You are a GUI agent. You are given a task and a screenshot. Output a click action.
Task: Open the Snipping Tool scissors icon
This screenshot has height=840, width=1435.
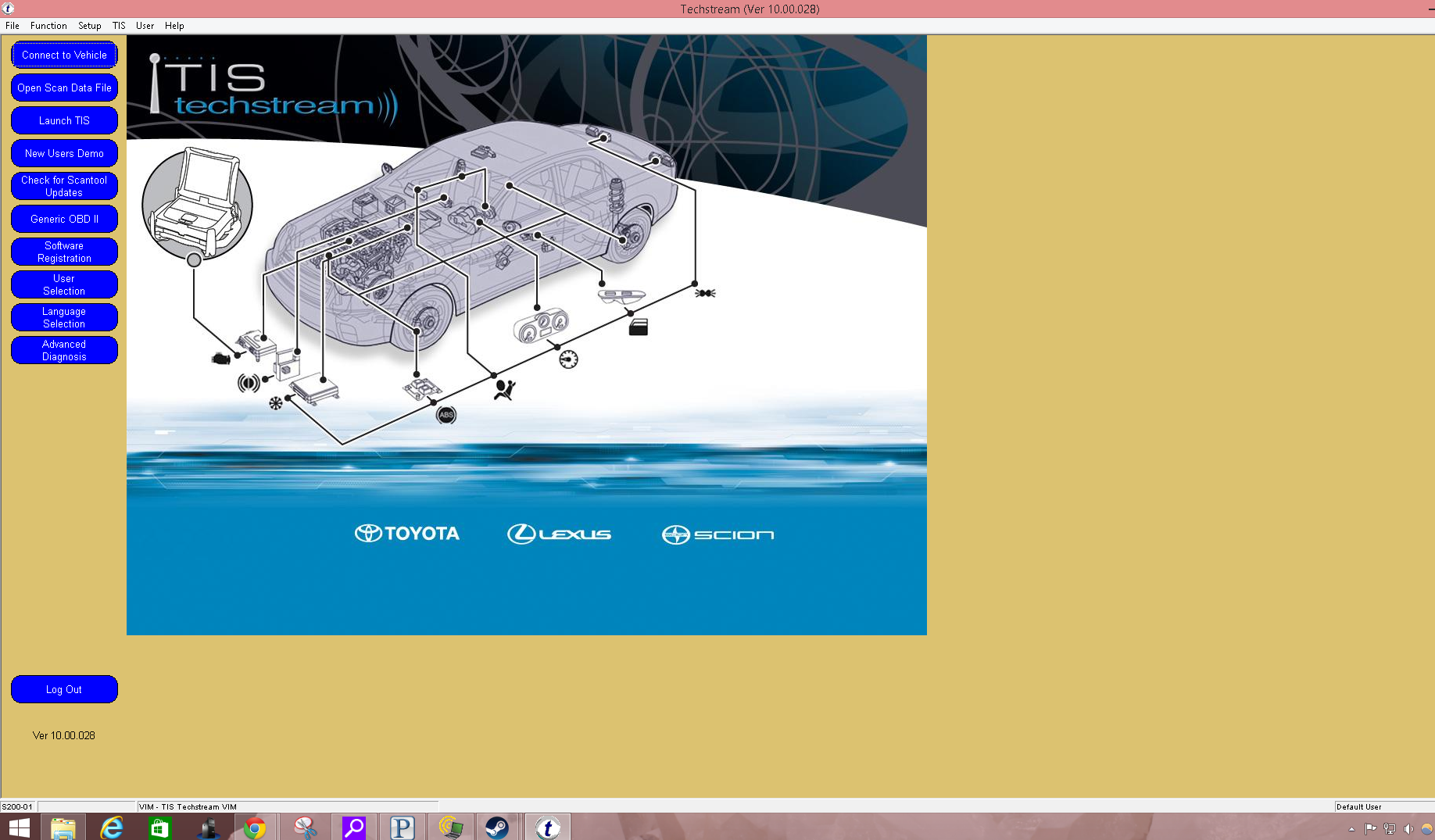(x=305, y=827)
